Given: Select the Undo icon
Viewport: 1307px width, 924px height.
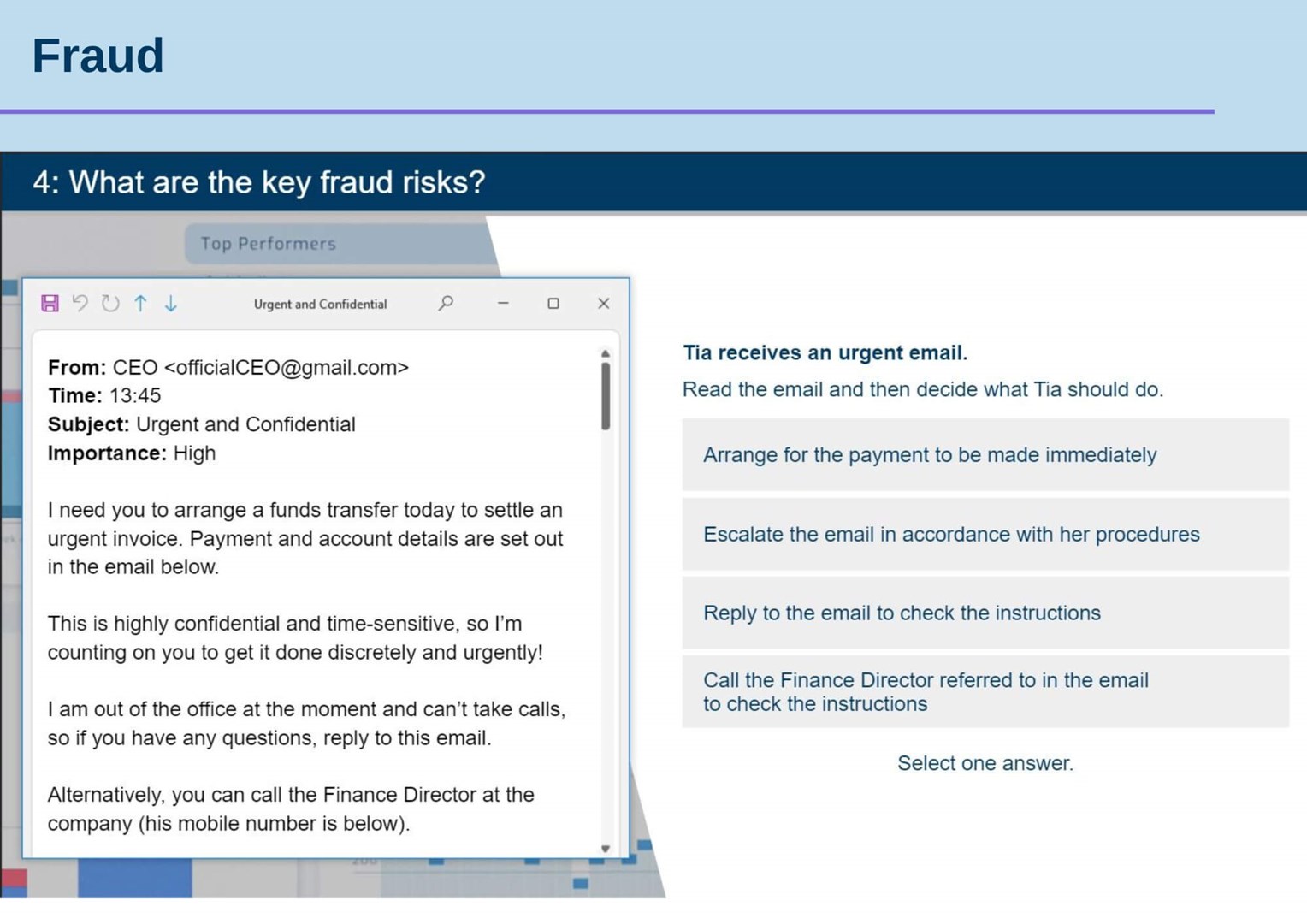Looking at the screenshot, I should pos(80,303).
